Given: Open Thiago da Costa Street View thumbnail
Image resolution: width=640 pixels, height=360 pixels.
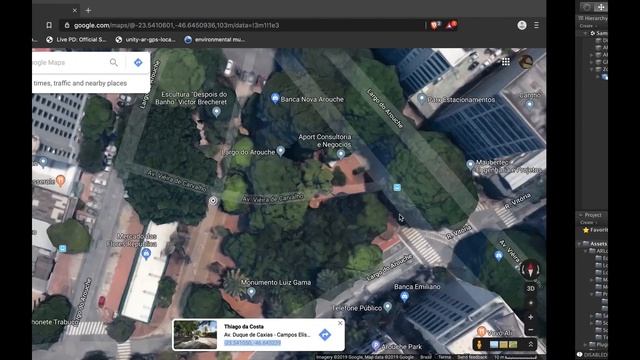Looking at the screenshot, I should tap(195, 335).
